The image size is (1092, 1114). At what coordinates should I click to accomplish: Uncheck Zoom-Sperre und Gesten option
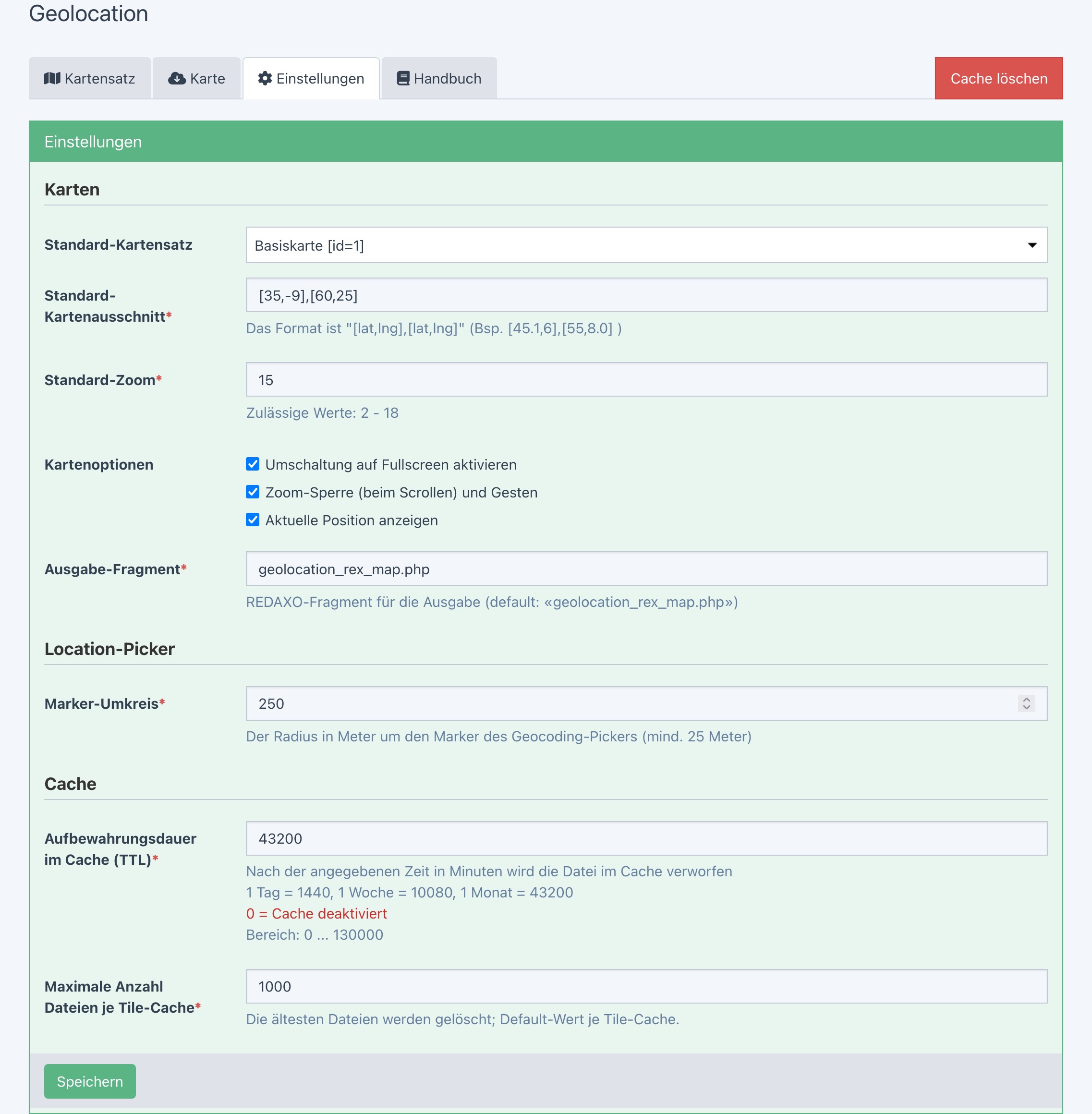[253, 492]
